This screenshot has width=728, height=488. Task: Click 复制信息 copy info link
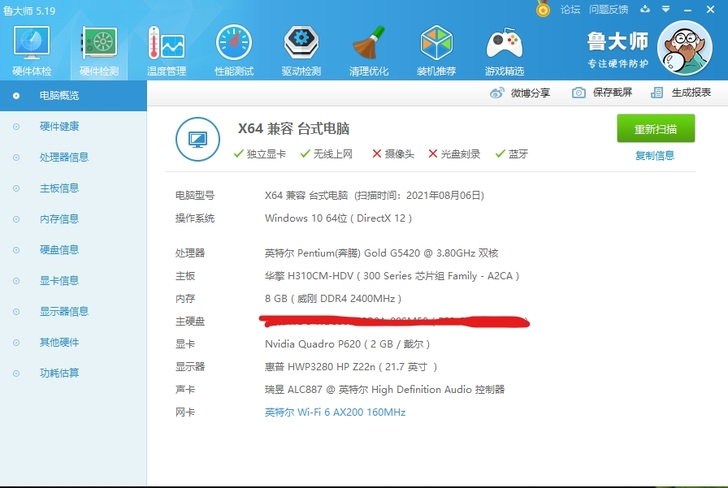pyautogui.click(x=655, y=156)
